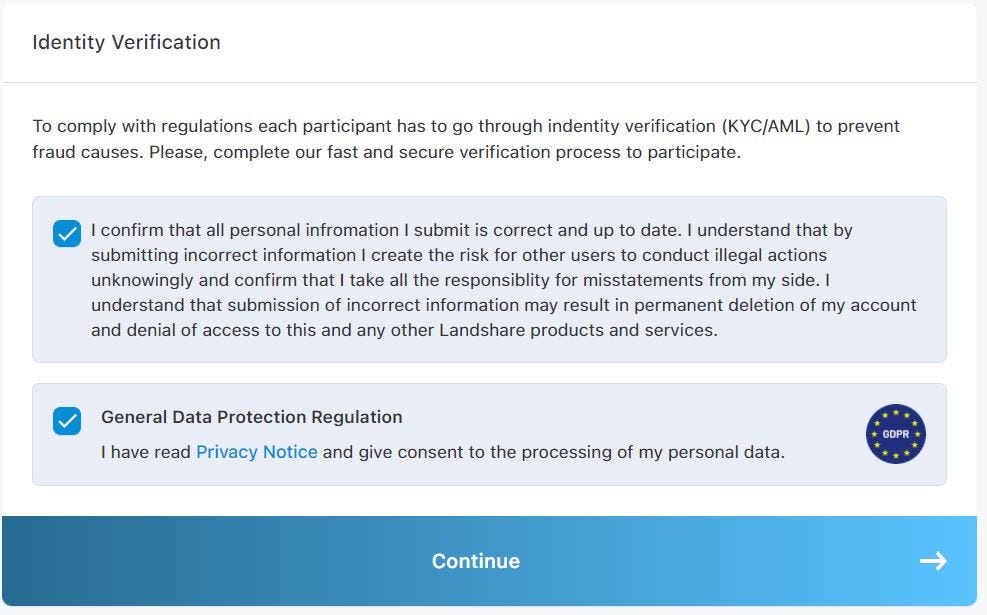Click the Identity Verification heading
Image resolution: width=987 pixels, height=615 pixels.
click(x=127, y=42)
